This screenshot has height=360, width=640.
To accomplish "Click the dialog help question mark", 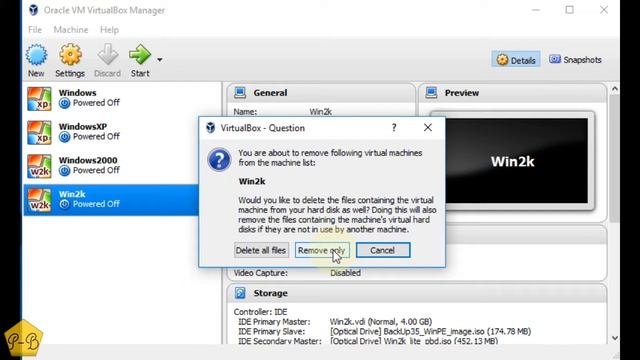I will pyautogui.click(x=394, y=128).
